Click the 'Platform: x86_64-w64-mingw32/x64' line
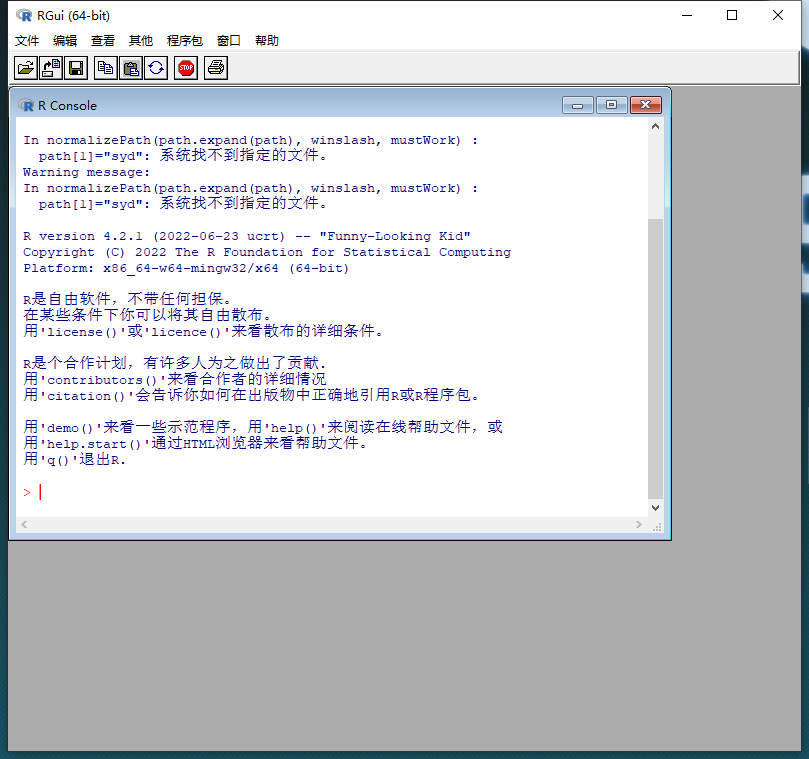This screenshot has height=759, width=809. click(186, 268)
